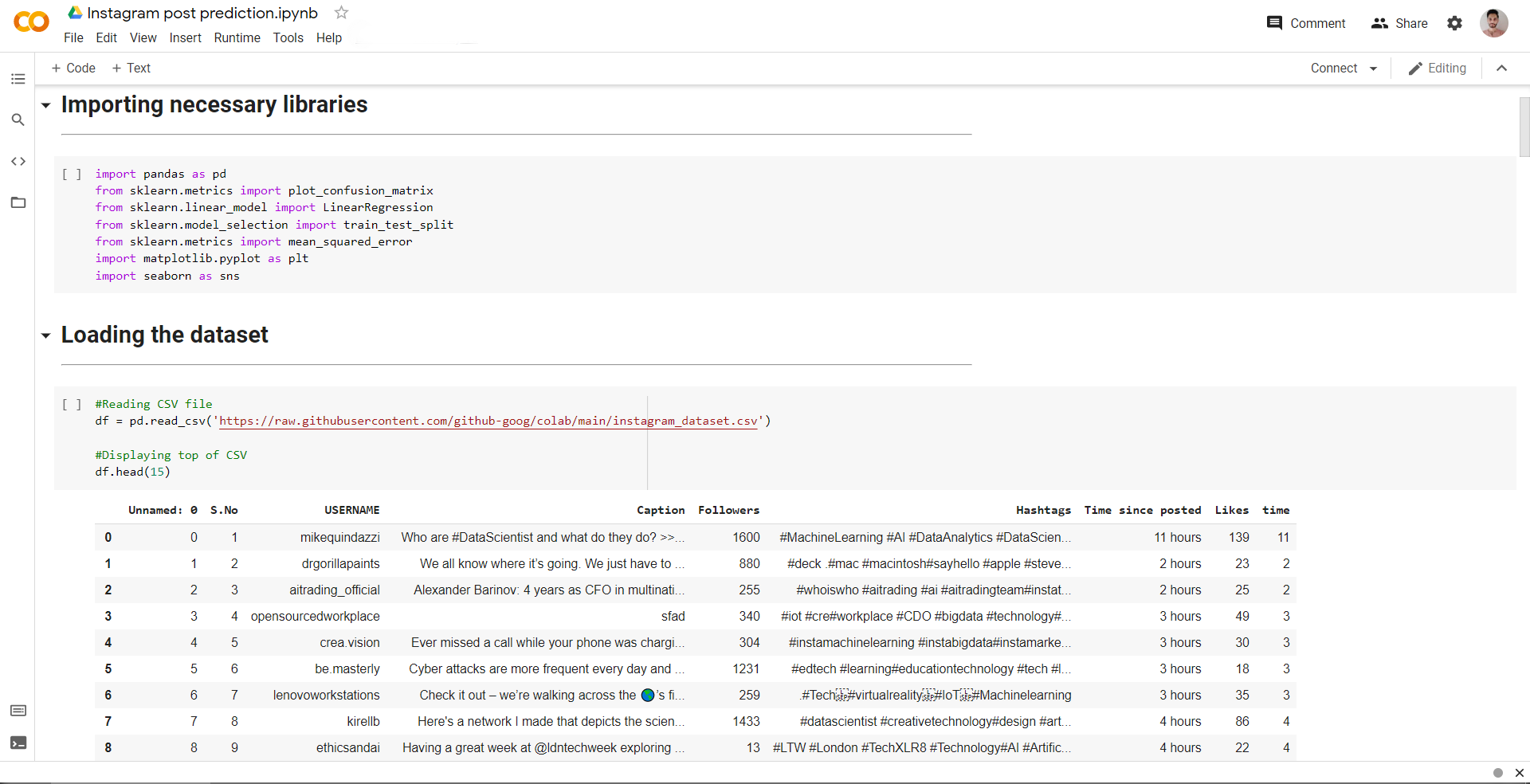Click the Comment button

(x=1305, y=23)
